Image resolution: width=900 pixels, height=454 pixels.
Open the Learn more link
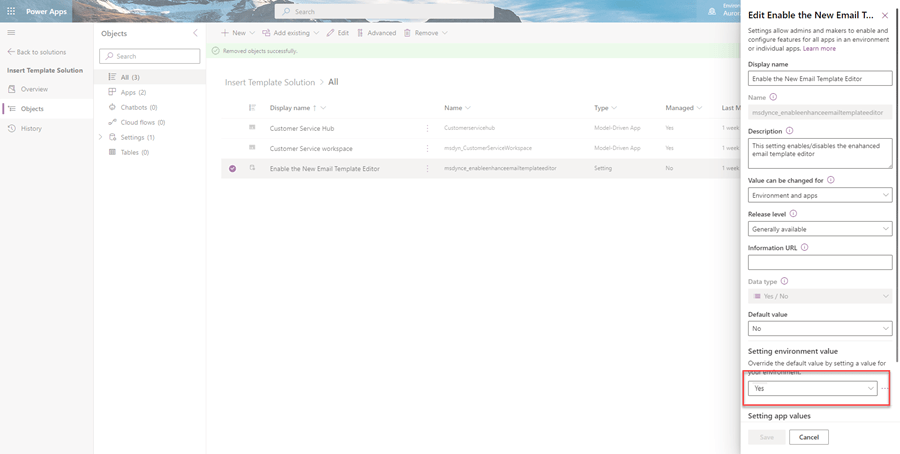[x=819, y=48]
